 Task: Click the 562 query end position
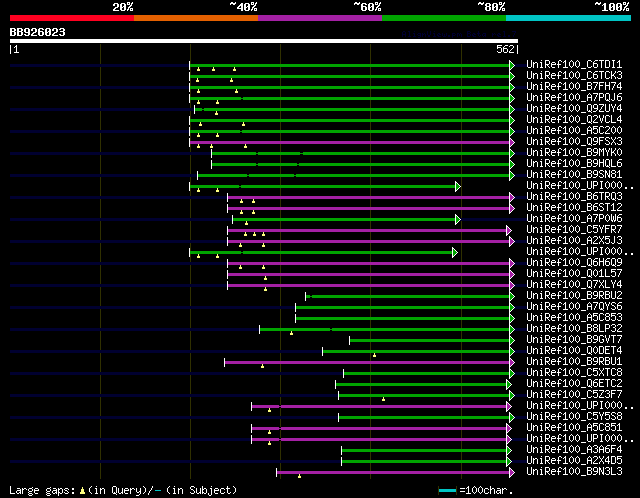coord(505,49)
